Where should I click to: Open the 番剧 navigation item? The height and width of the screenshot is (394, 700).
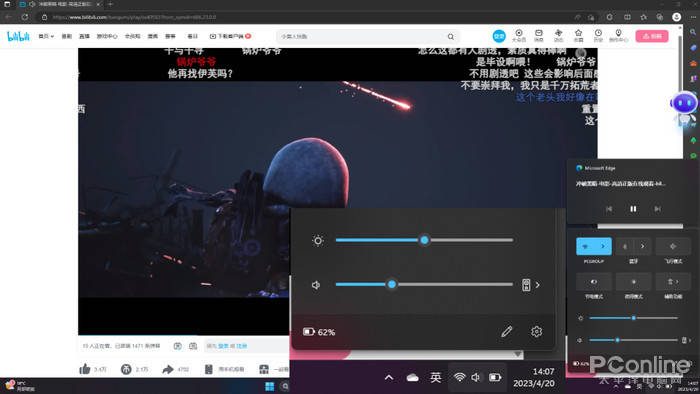(66, 36)
